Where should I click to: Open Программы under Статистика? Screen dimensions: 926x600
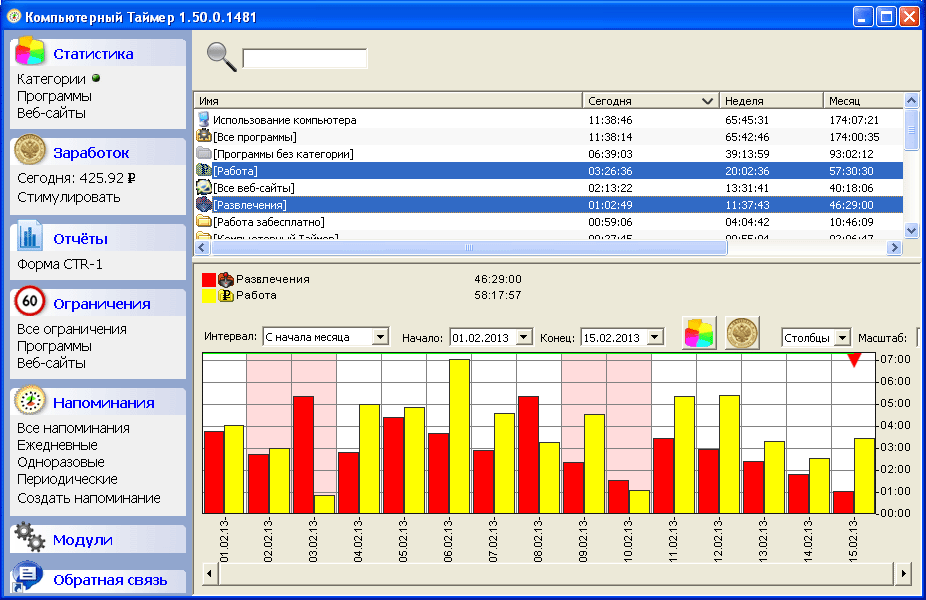[x=54, y=96]
